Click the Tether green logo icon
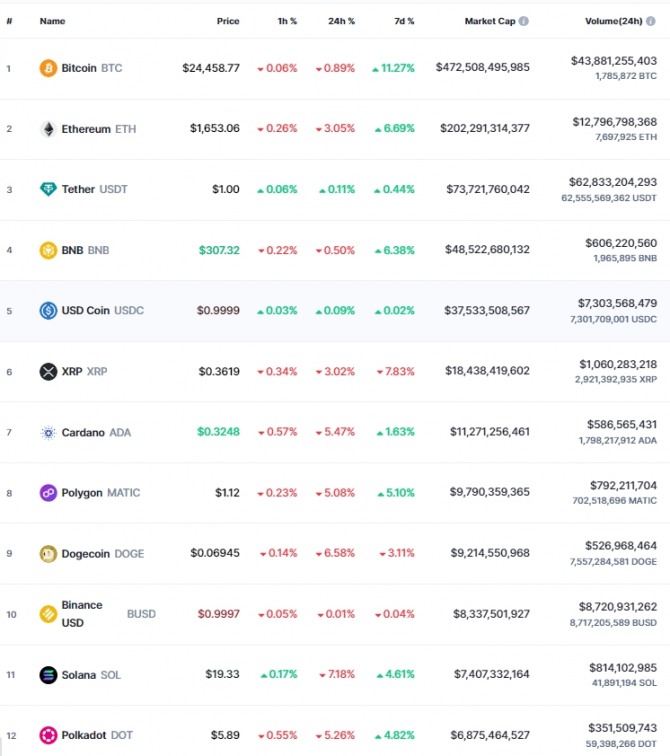The image size is (670, 756). (x=48, y=189)
